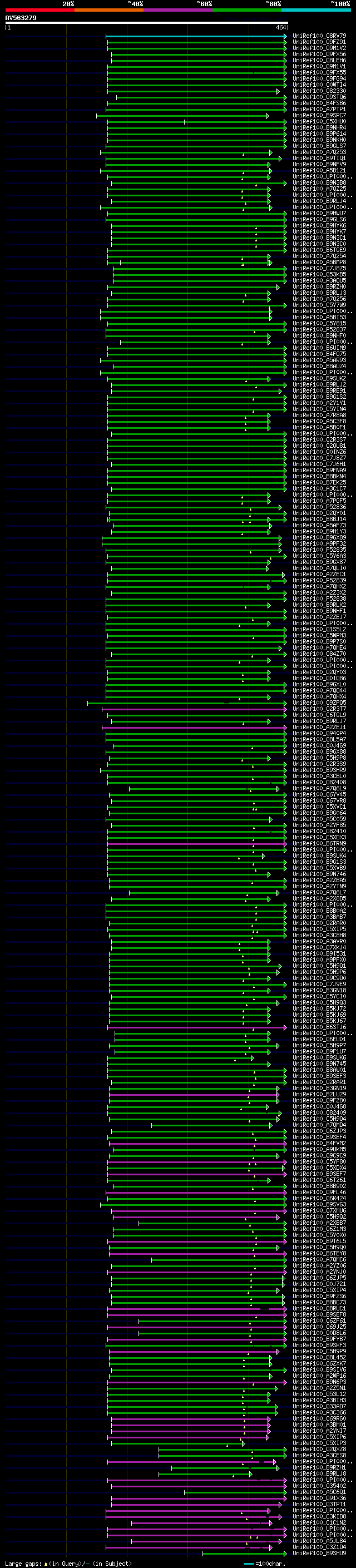Viewport: 356px width, 1568px height.
Task: Click the cyan alignment bar for UniRef100_Q8RV79
Action: [196, 36]
